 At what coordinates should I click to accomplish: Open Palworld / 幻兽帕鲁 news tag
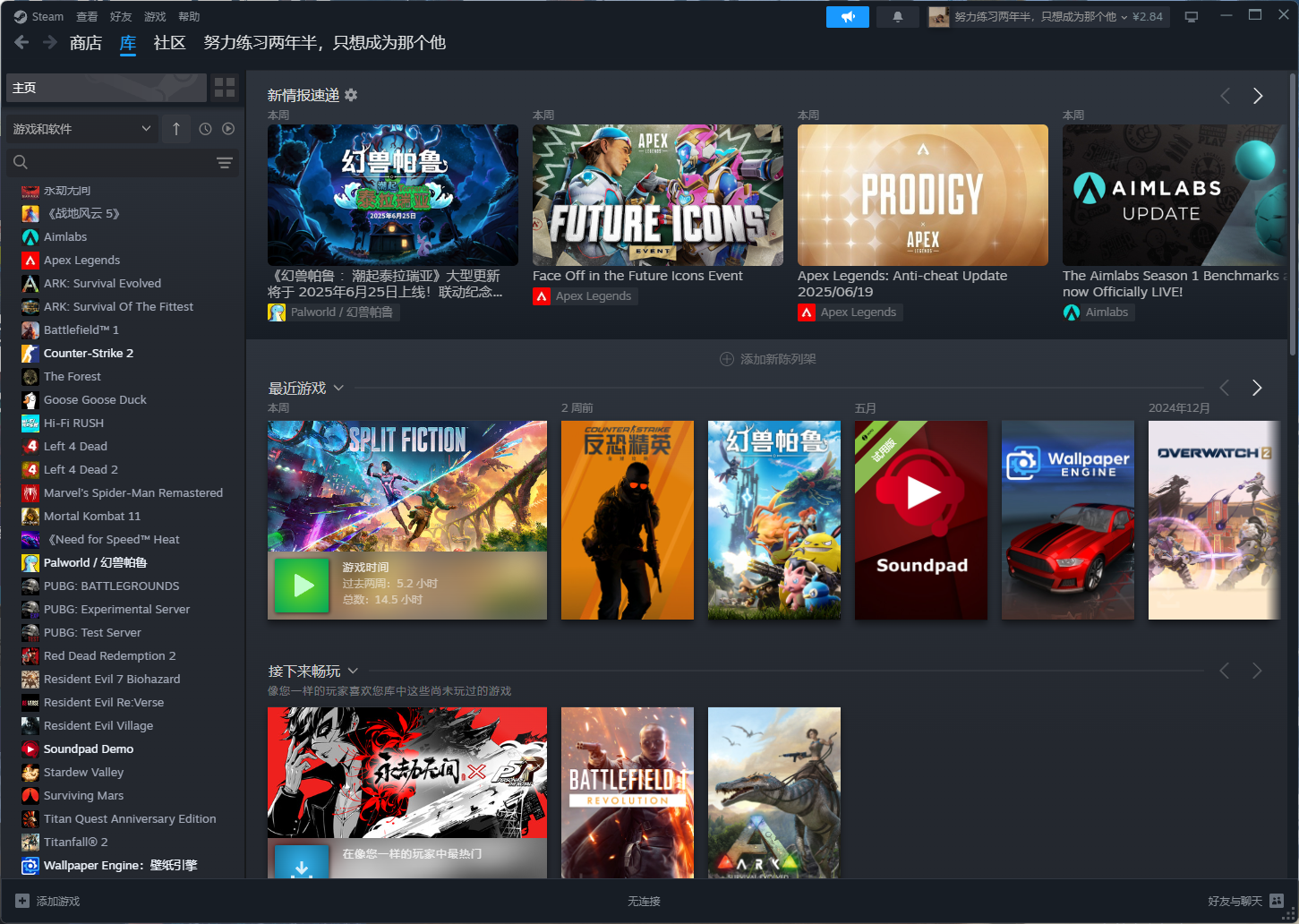(x=332, y=312)
